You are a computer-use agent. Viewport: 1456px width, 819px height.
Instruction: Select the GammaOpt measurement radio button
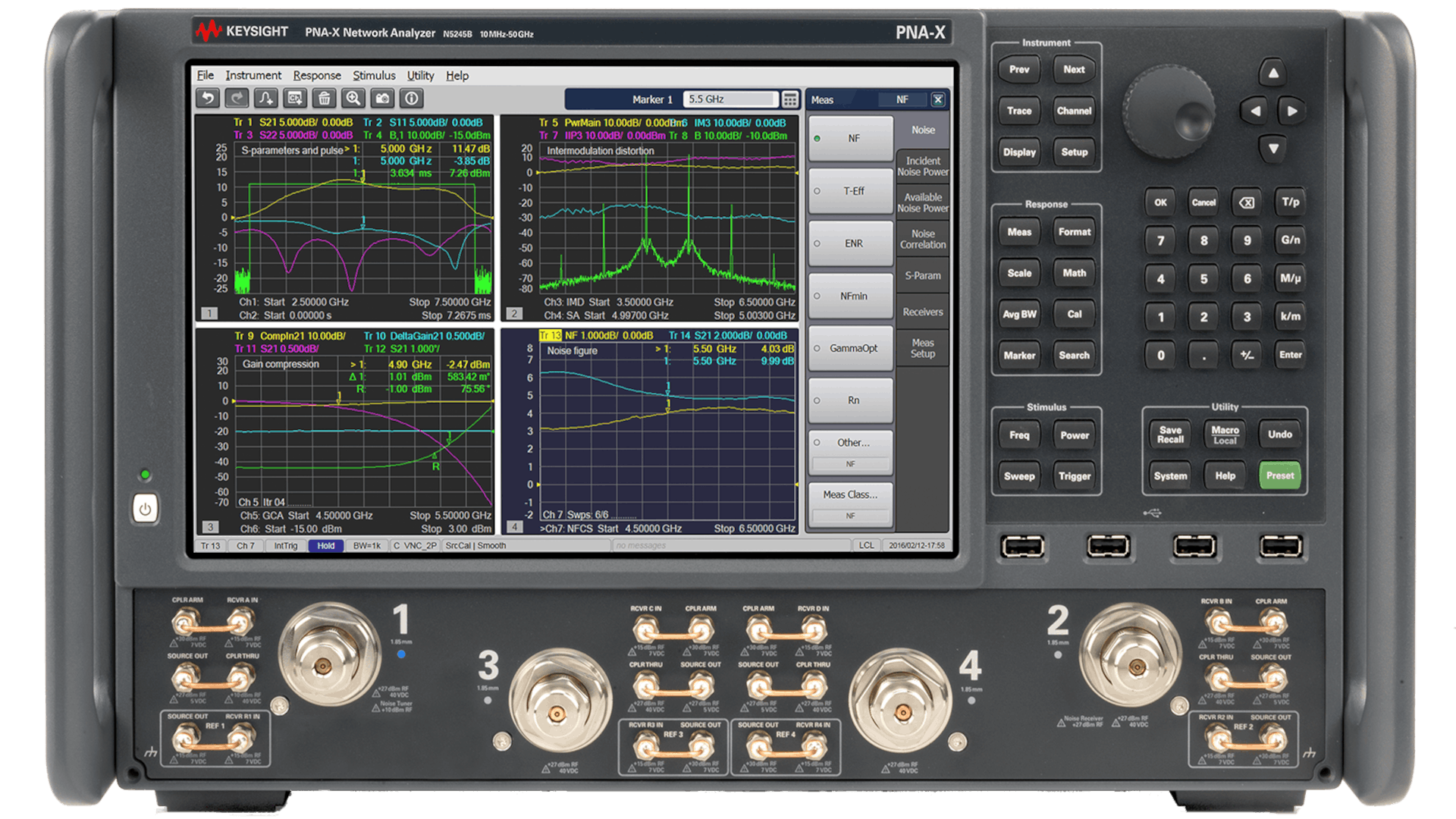point(850,348)
